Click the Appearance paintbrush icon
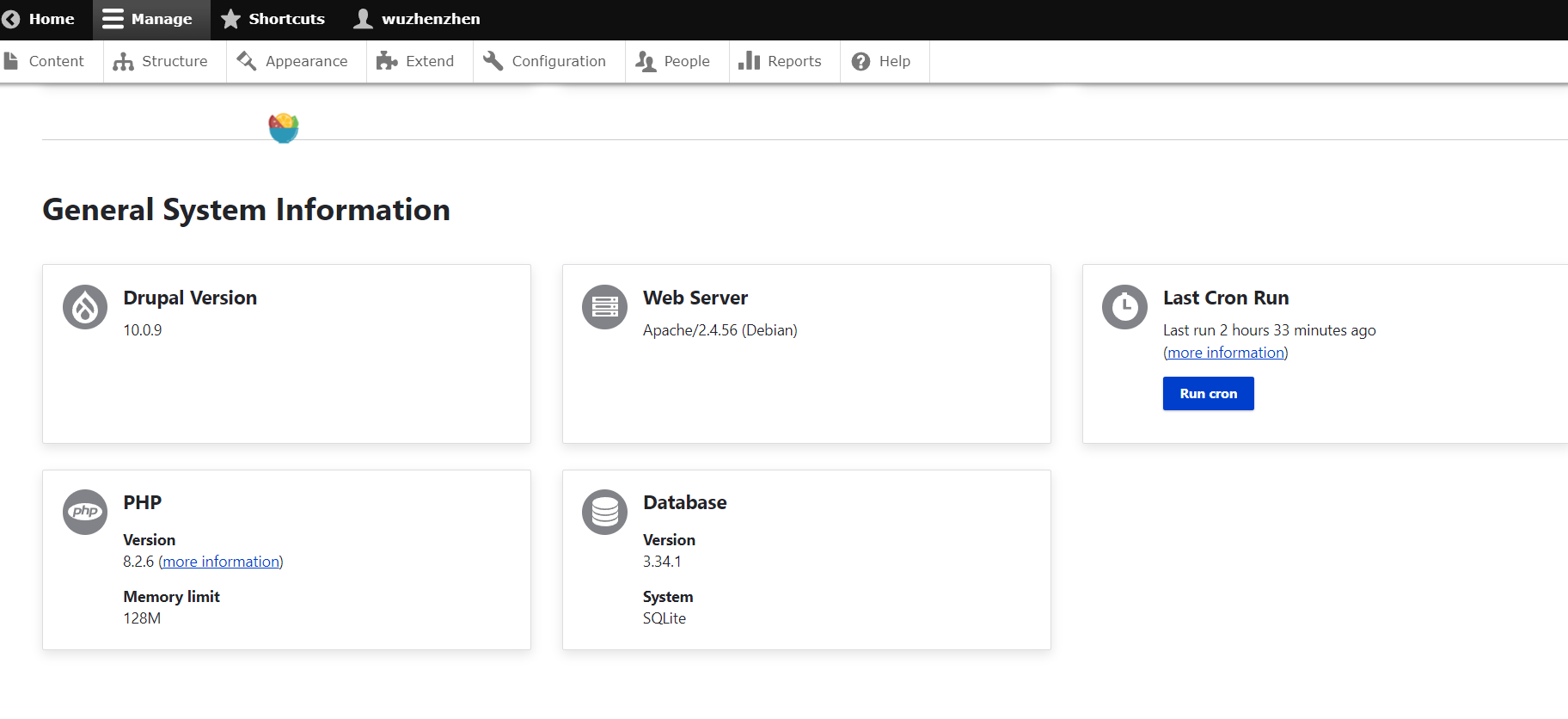The image size is (1568, 719). coord(247,61)
